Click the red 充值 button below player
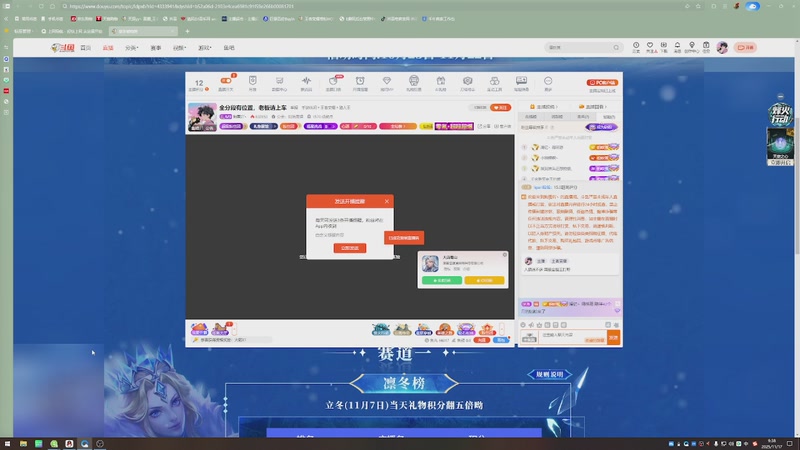This screenshot has width=800, height=450. (x=482, y=340)
